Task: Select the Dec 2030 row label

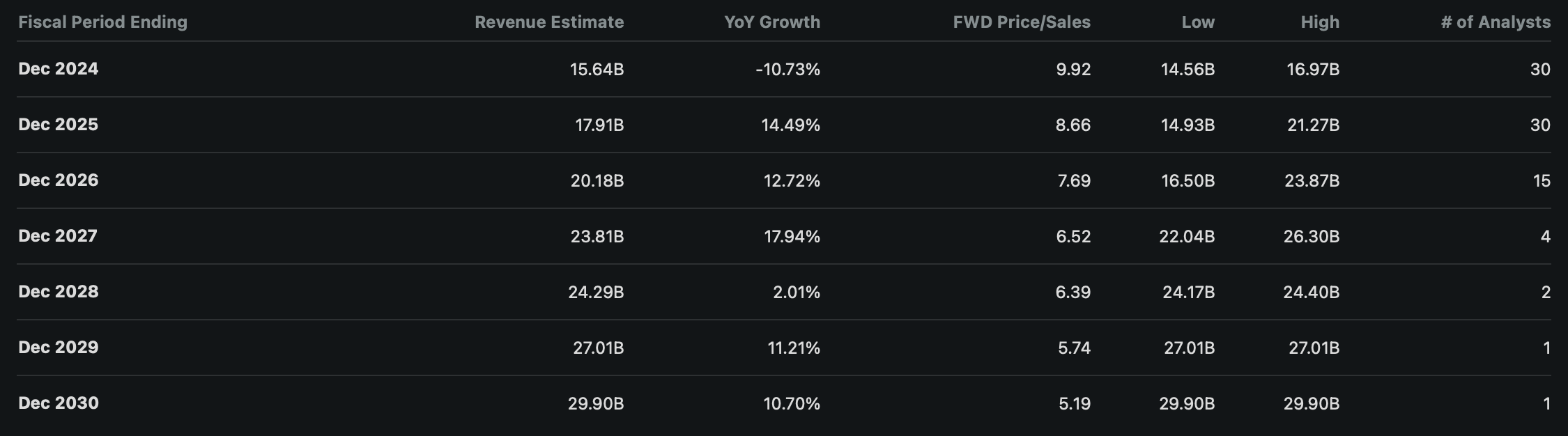Action: [x=59, y=403]
